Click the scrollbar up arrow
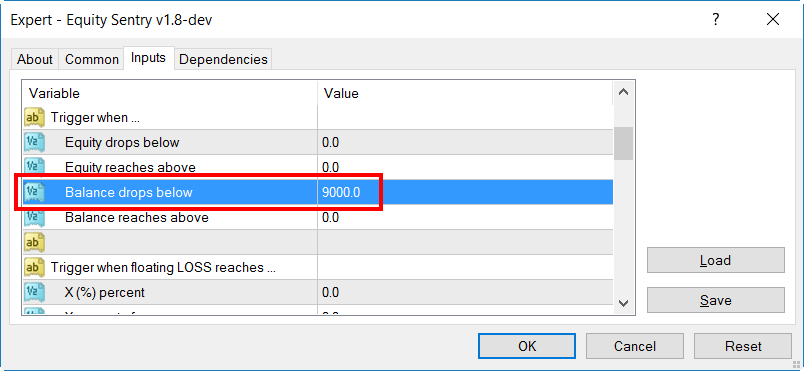804x371 pixels. (x=624, y=93)
